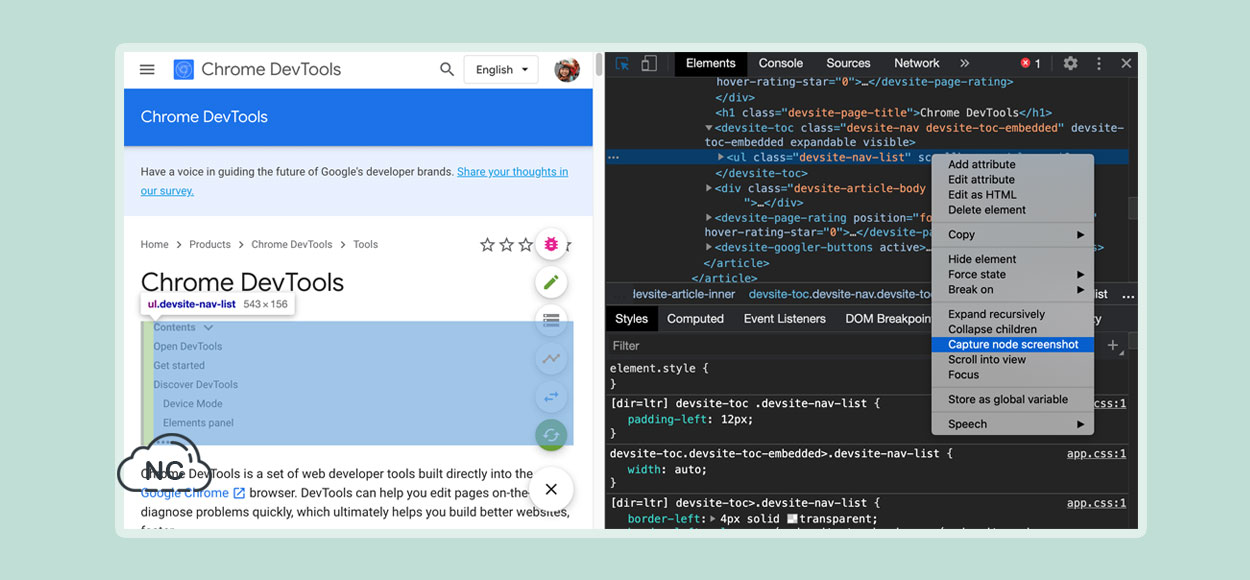The image size is (1250, 580).
Task: Expand the border-left shorthand property triangle
Action: [713, 519]
